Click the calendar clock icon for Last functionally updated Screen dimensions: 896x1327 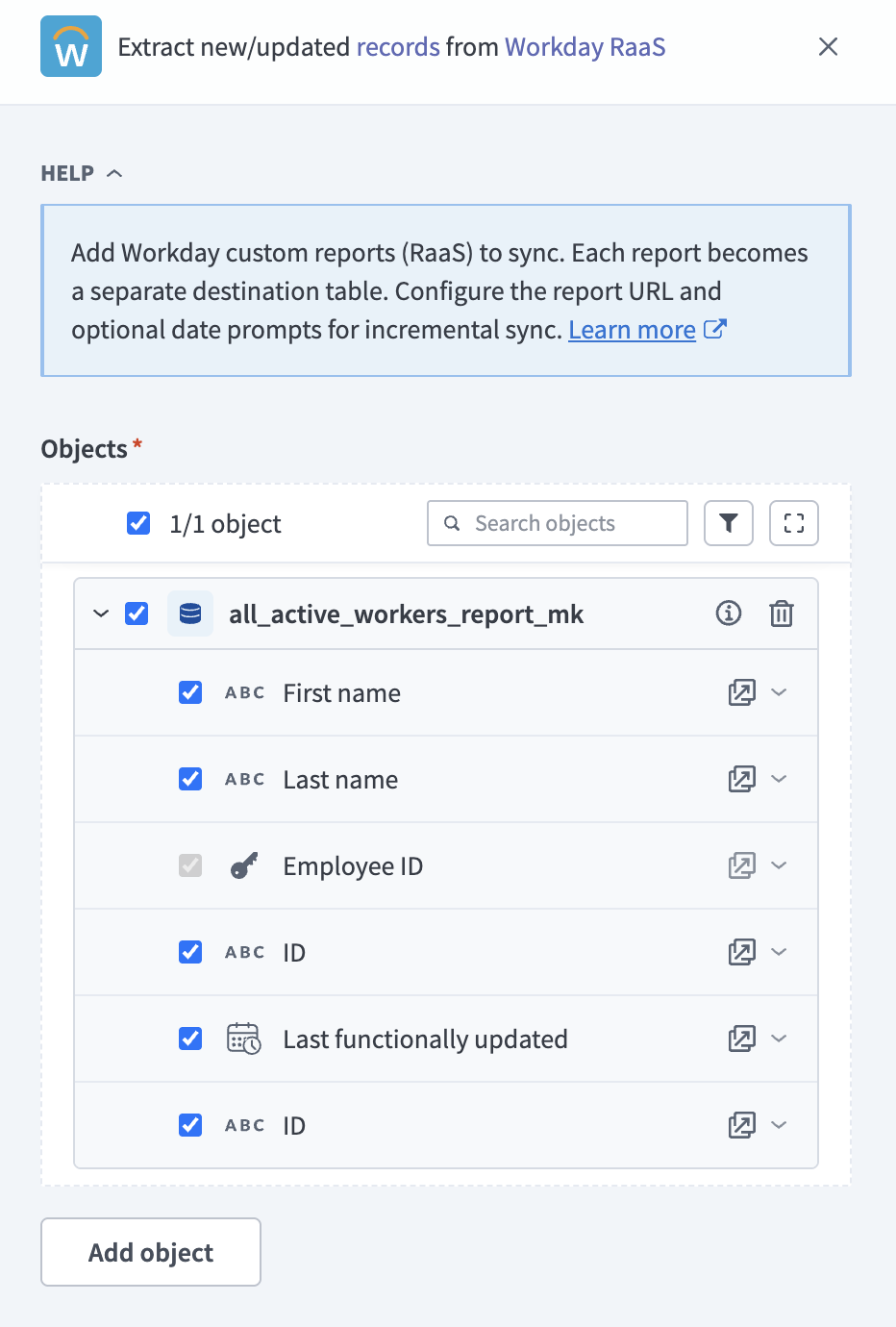coord(244,1039)
